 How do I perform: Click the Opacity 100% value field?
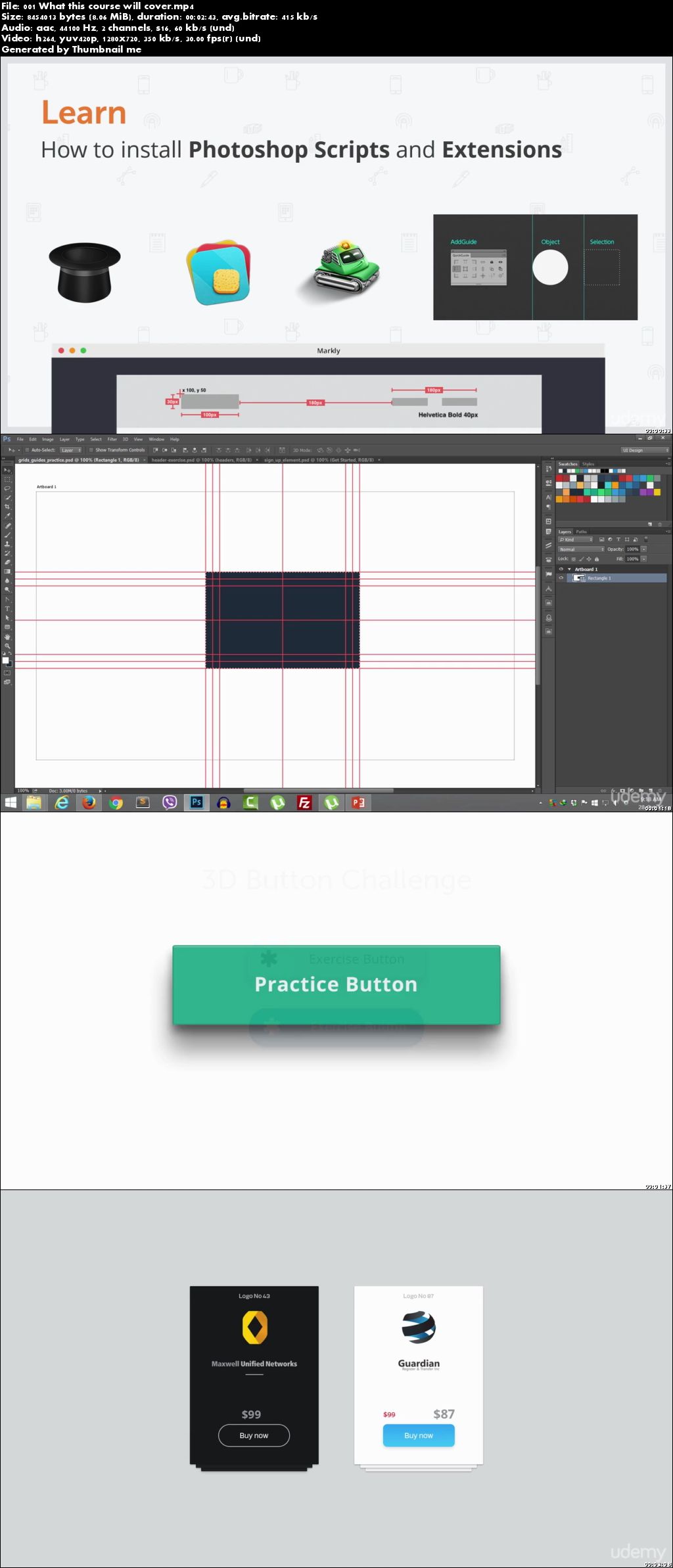point(632,549)
